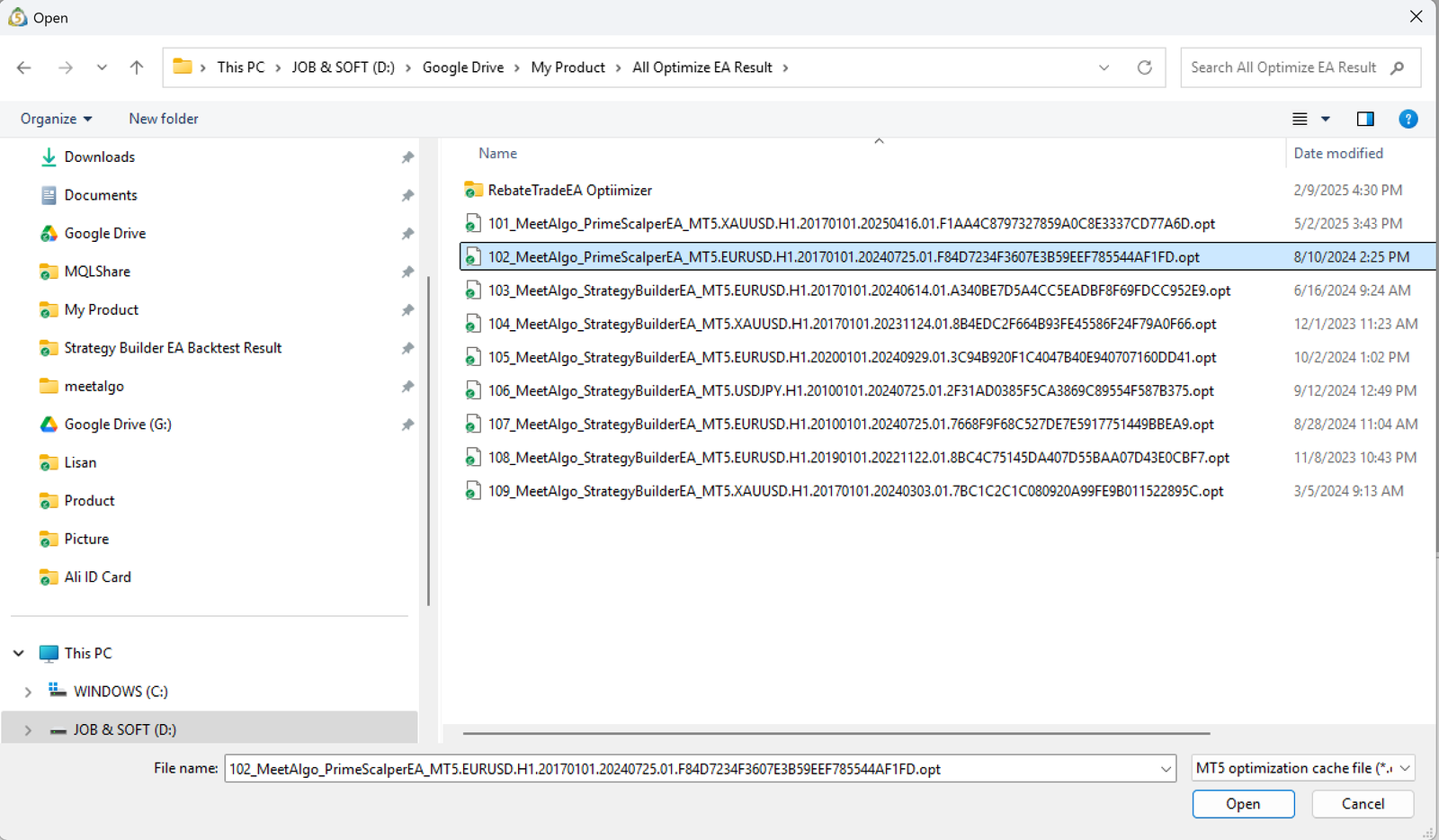Select WINDOWS (C:) drive
Screen dimensions: 1439x840
coord(121,692)
